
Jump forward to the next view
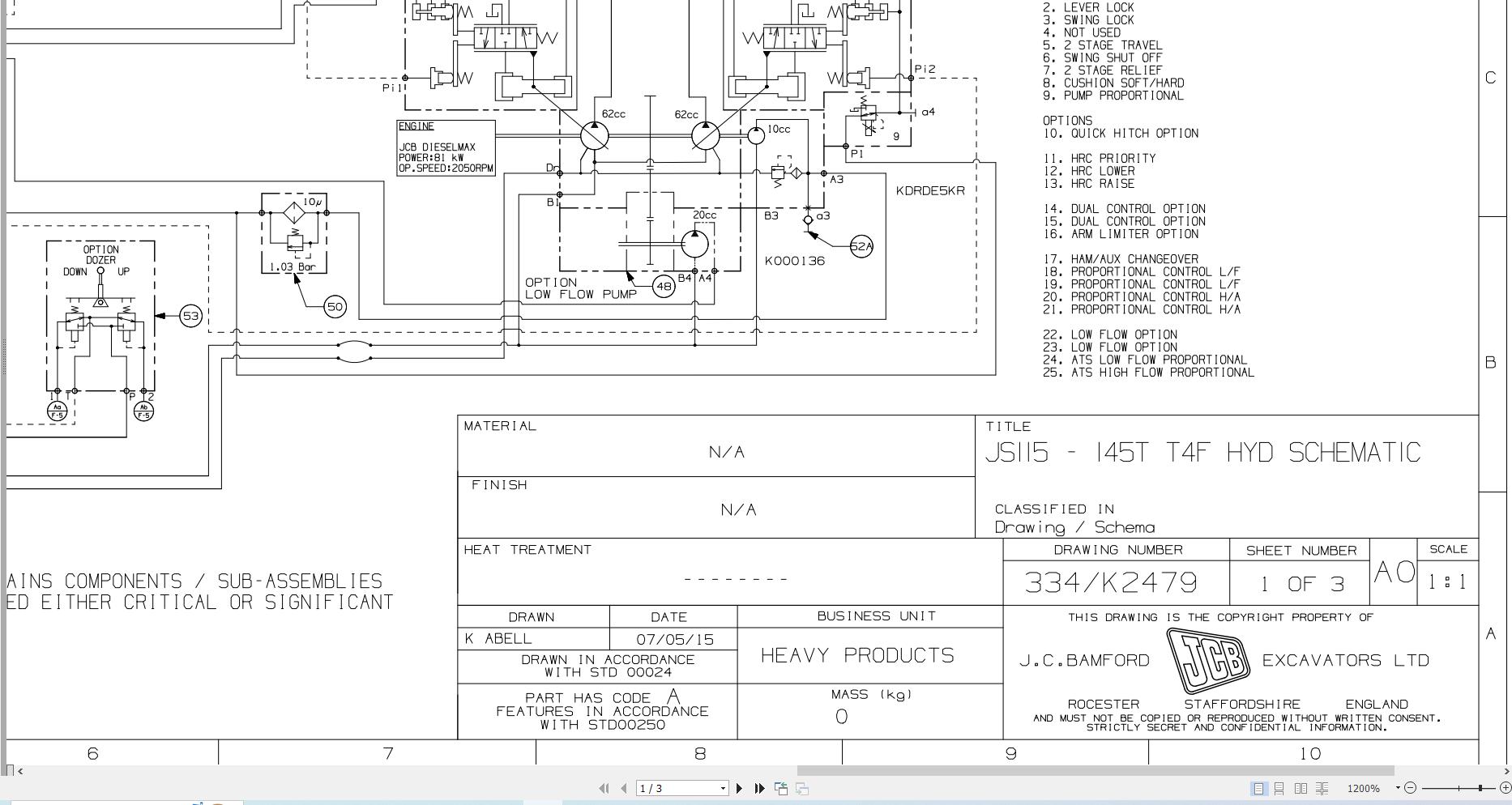(802, 787)
